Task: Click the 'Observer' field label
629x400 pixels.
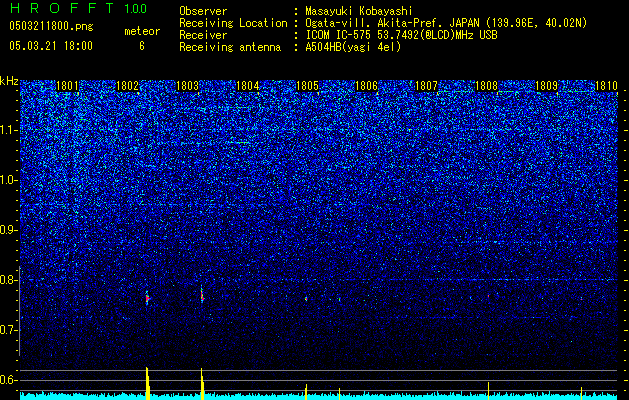Action: [203, 11]
